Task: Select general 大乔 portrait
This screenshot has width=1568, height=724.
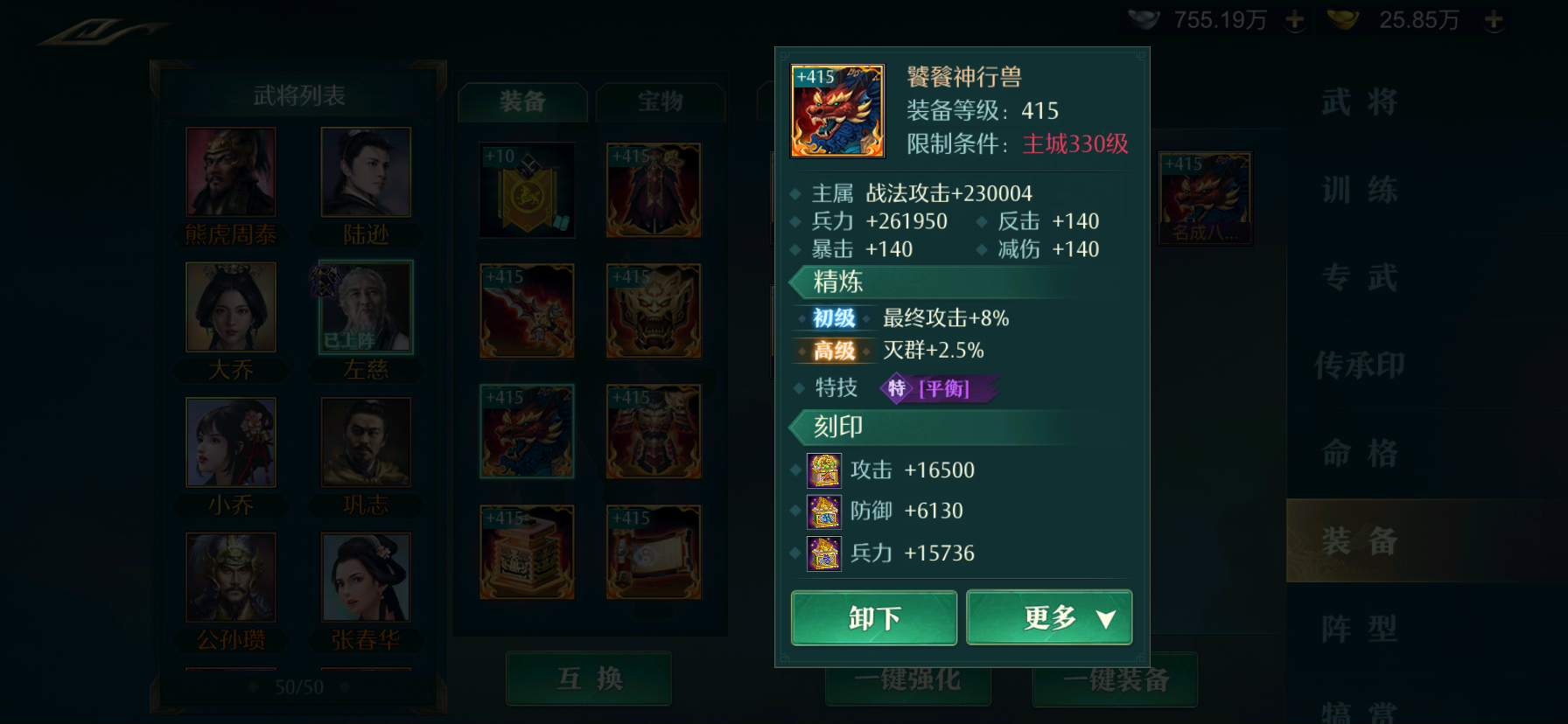Action: point(231,307)
